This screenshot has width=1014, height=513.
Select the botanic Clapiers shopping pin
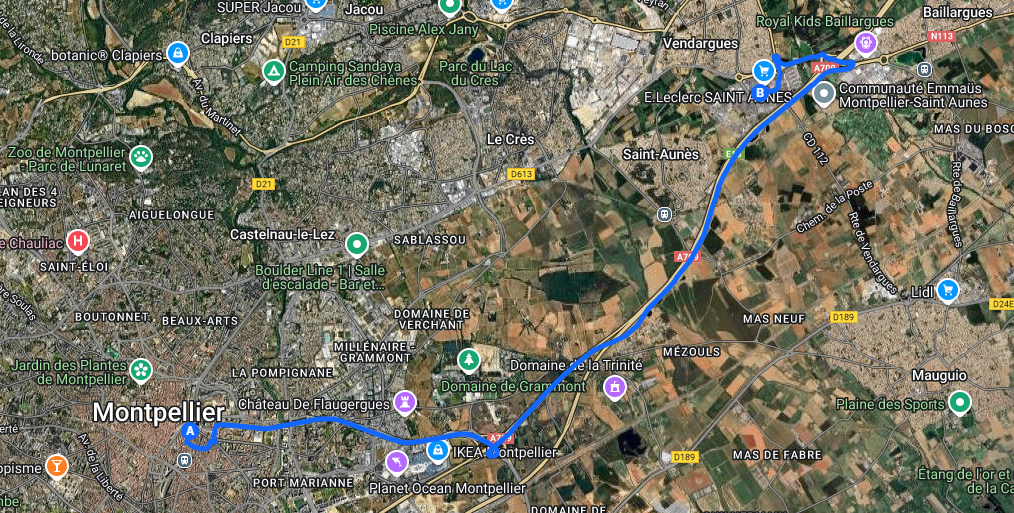177,53
